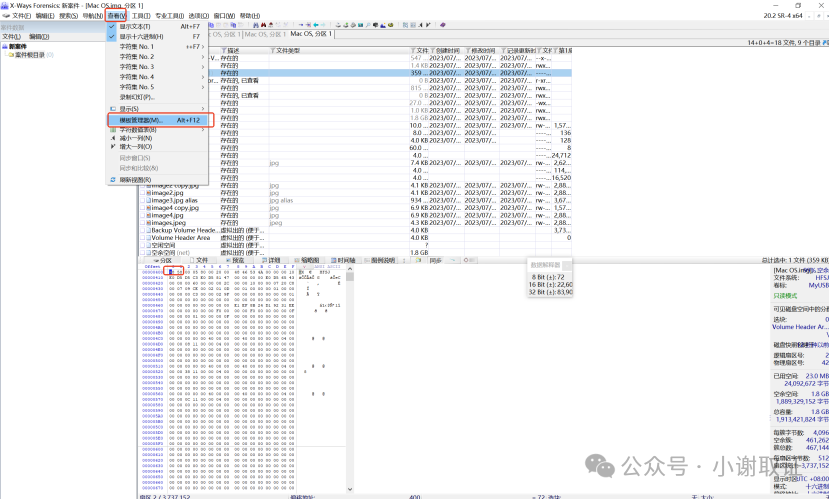
Task: Expand the 显示(S) submenu
Action: tap(157, 108)
